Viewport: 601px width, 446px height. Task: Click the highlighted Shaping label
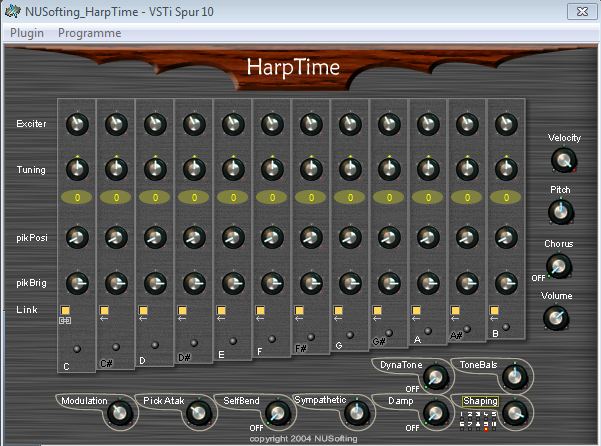click(480, 401)
